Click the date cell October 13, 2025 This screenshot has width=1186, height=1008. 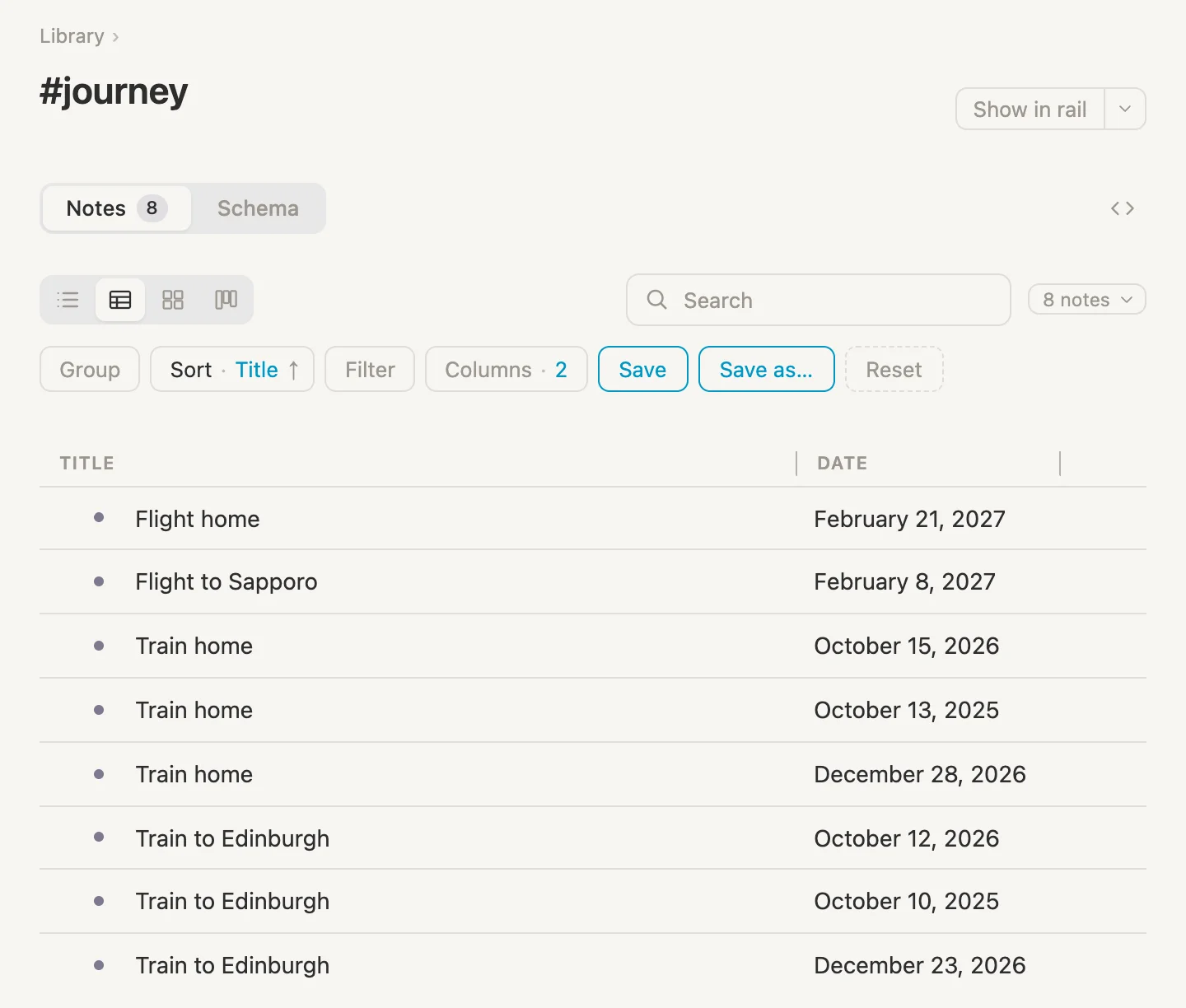pos(907,710)
